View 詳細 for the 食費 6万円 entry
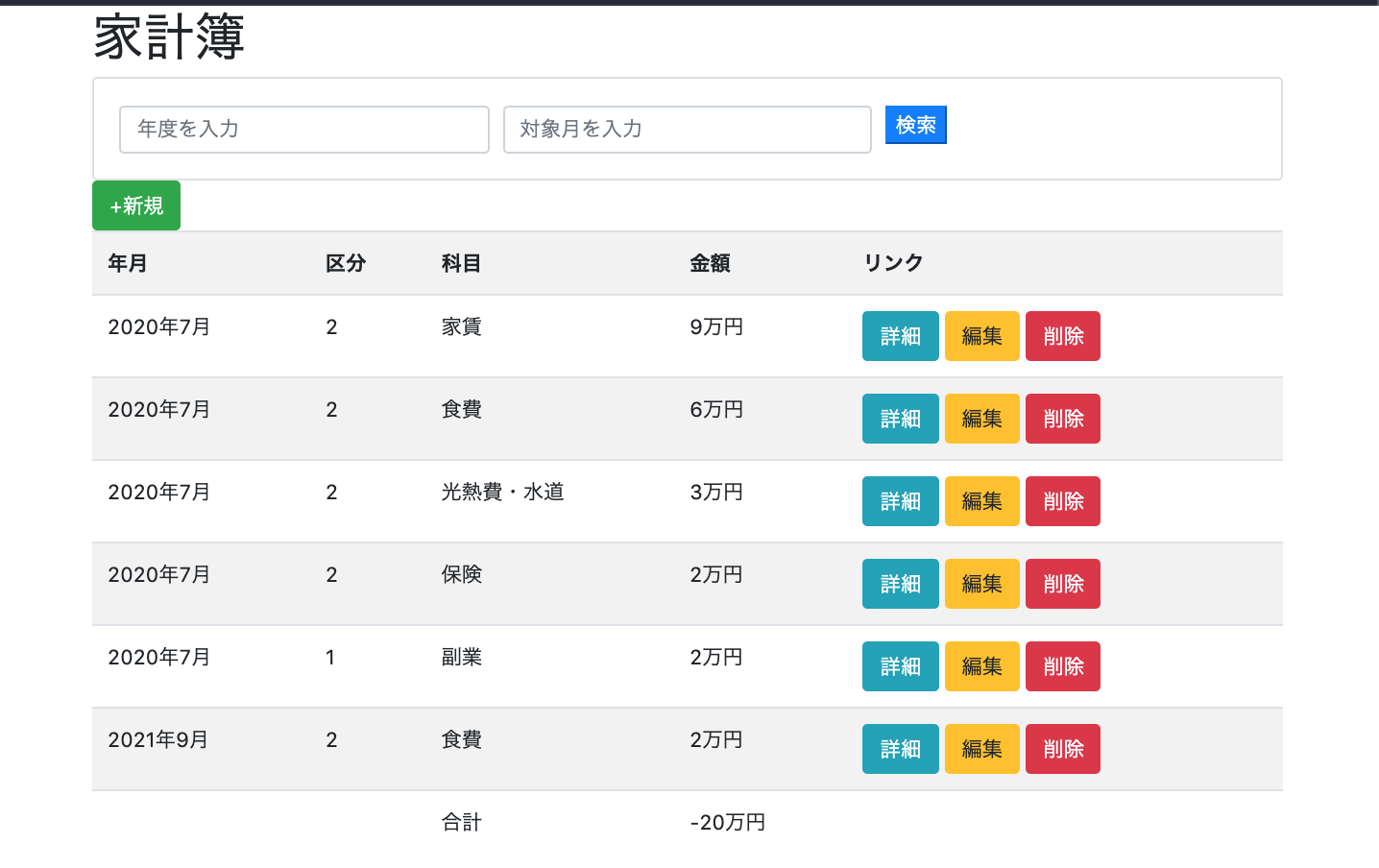The height and width of the screenshot is (868, 1379). click(x=900, y=419)
